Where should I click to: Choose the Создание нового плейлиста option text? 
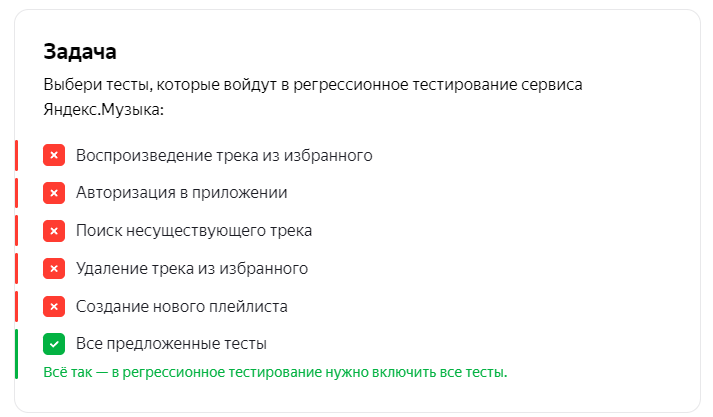pos(181,306)
